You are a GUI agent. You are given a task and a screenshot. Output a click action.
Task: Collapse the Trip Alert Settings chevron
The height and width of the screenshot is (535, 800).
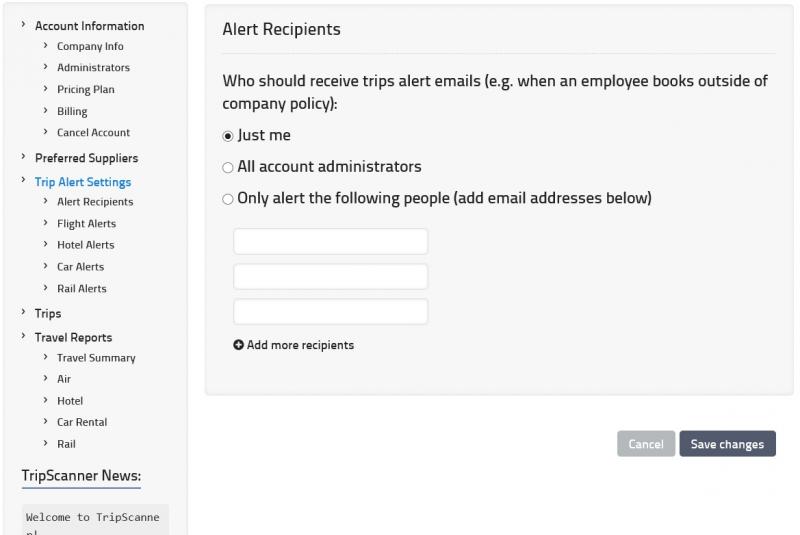point(23,180)
